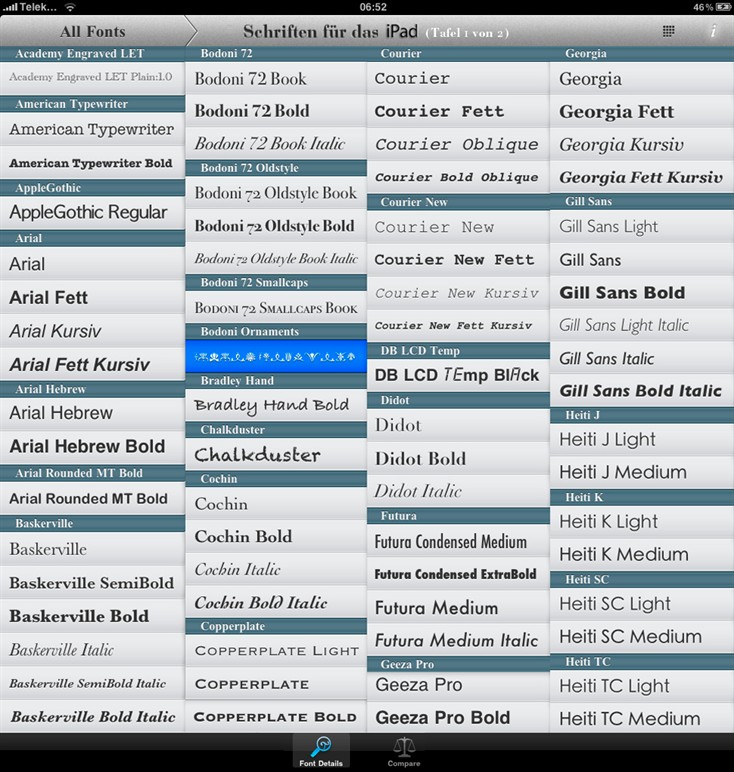Select Heiti TC Medium
The height and width of the screenshot is (772, 734).
(x=642, y=718)
